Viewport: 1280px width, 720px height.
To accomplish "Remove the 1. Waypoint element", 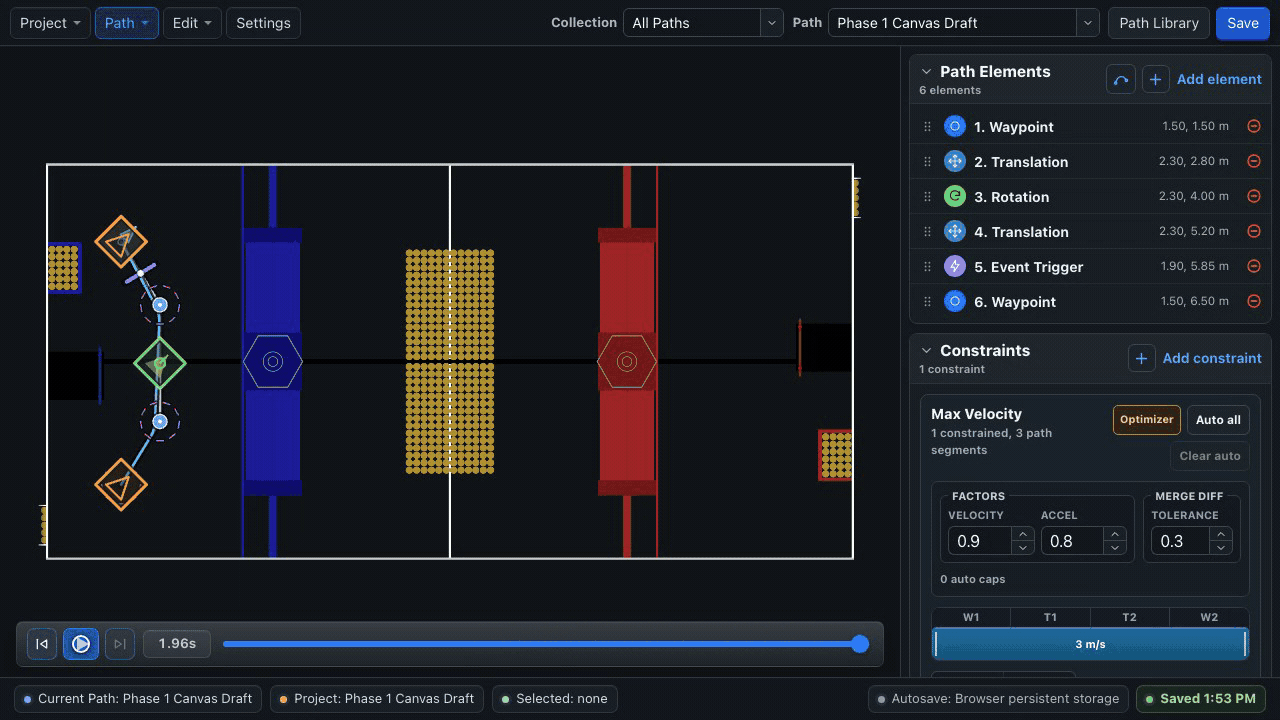I will tap(1253, 126).
